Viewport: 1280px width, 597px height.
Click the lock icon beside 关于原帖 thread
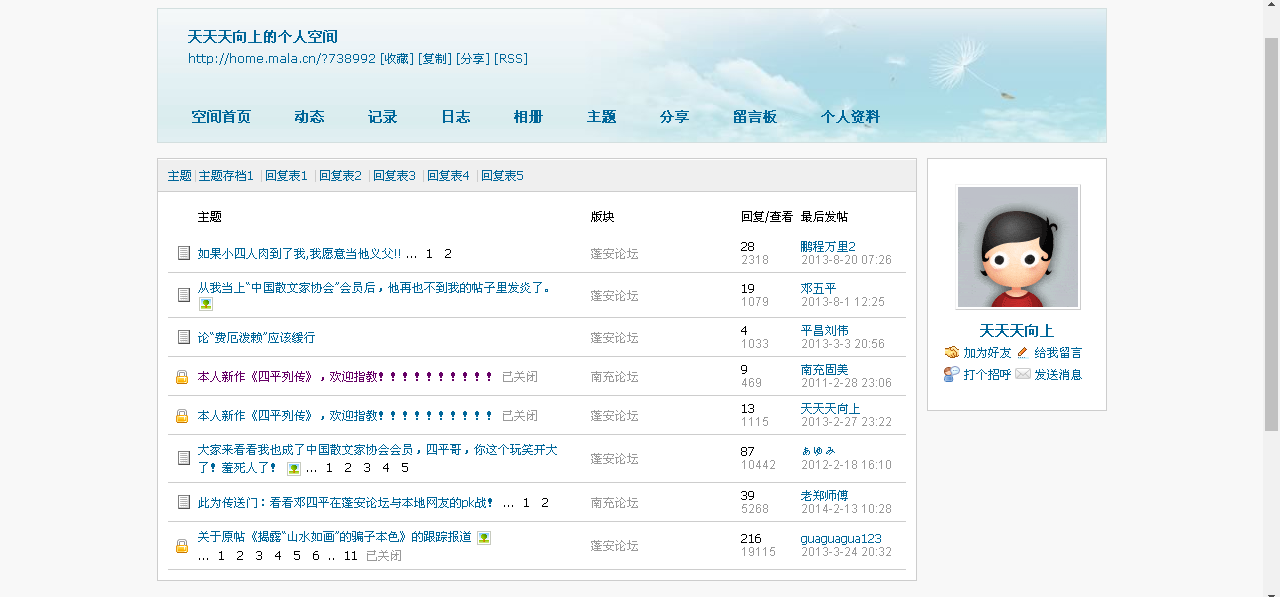(x=182, y=546)
